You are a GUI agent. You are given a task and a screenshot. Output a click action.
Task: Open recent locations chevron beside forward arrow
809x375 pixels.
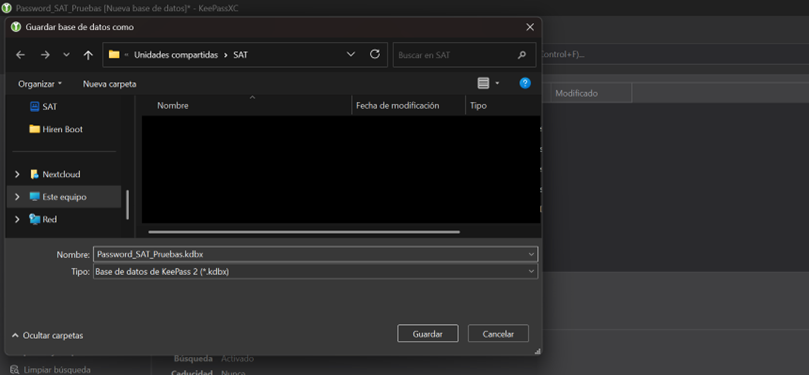tap(66, 55)
